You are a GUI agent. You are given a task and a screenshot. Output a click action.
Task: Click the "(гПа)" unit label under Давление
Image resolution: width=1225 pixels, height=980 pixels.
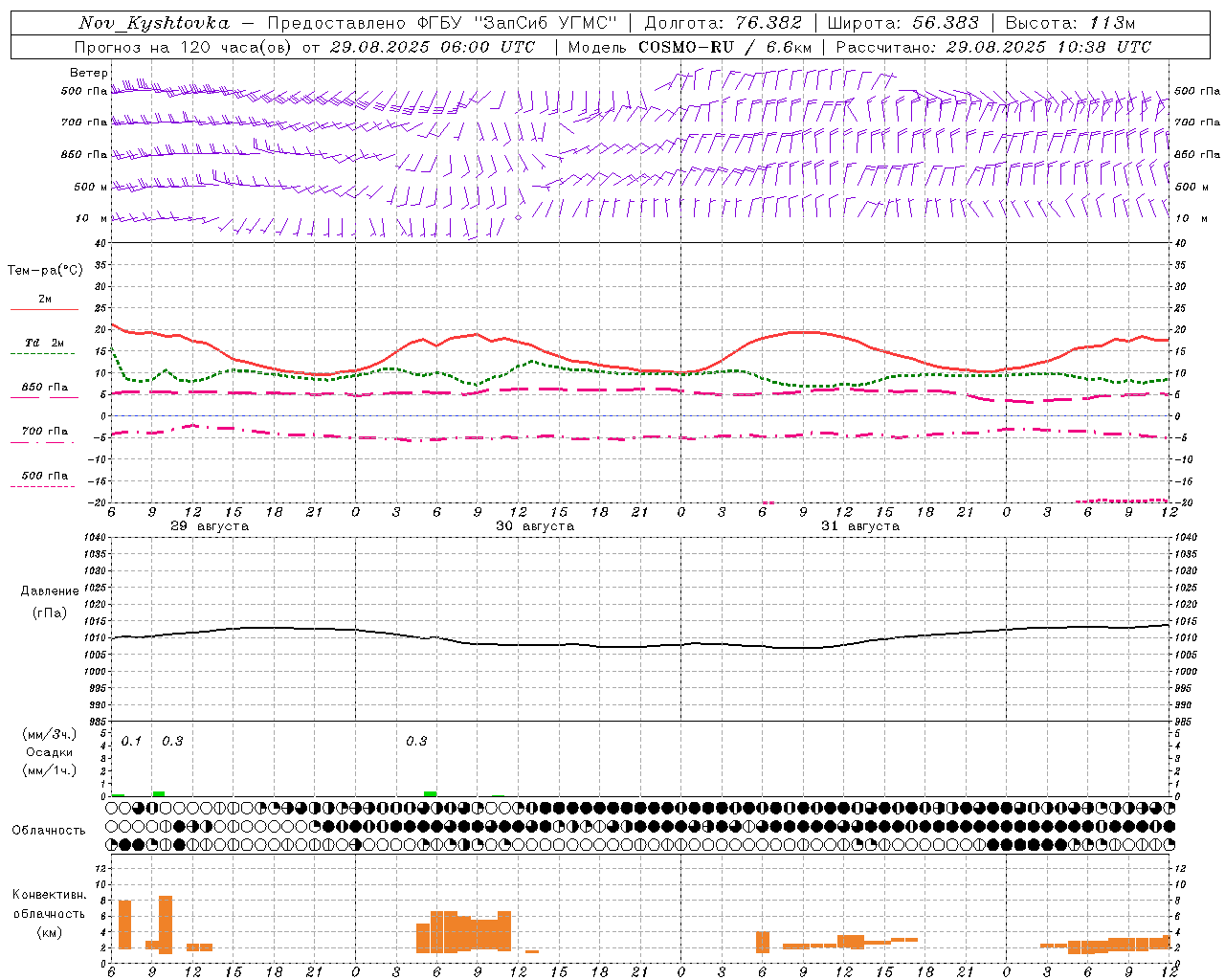point(49,613)
